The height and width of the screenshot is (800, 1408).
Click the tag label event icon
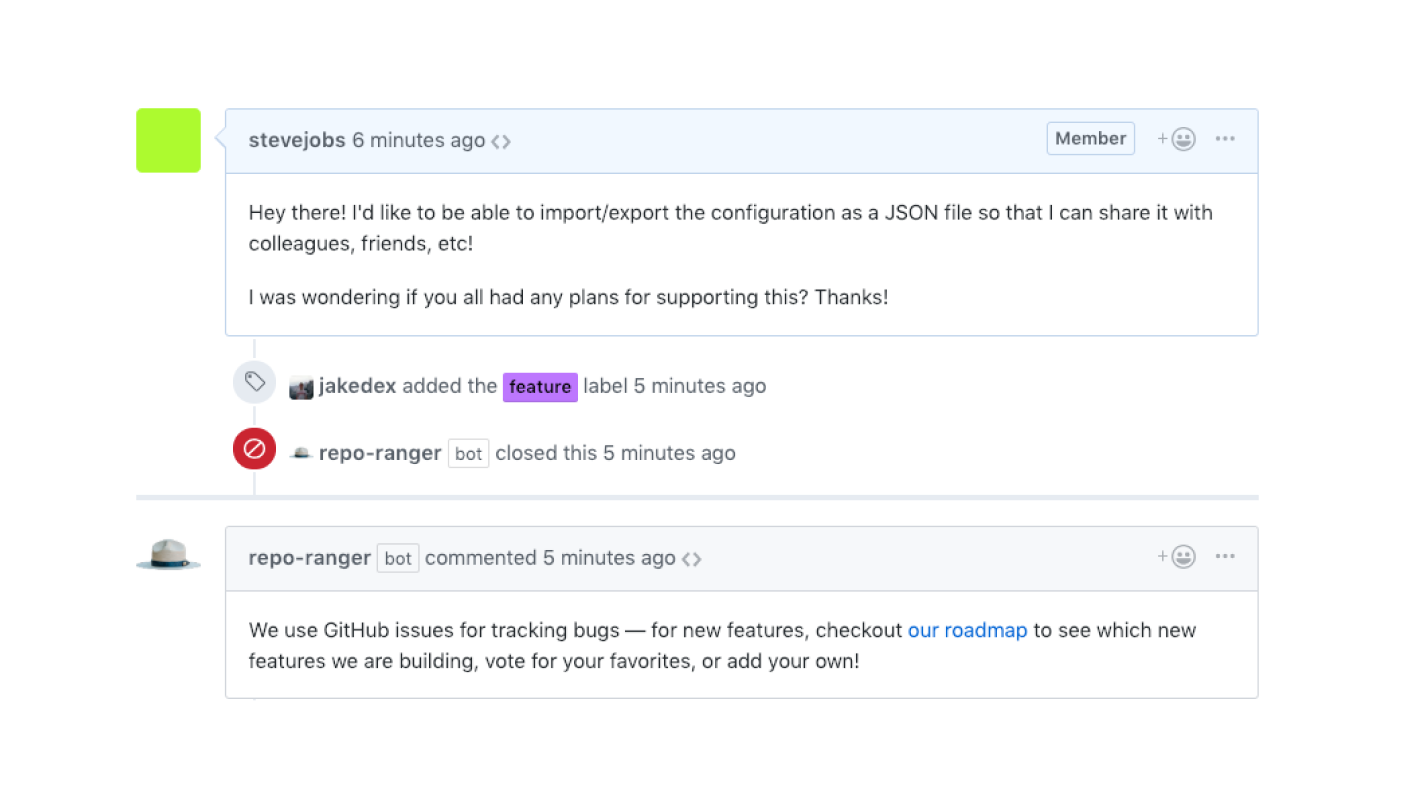coord(254,382)
